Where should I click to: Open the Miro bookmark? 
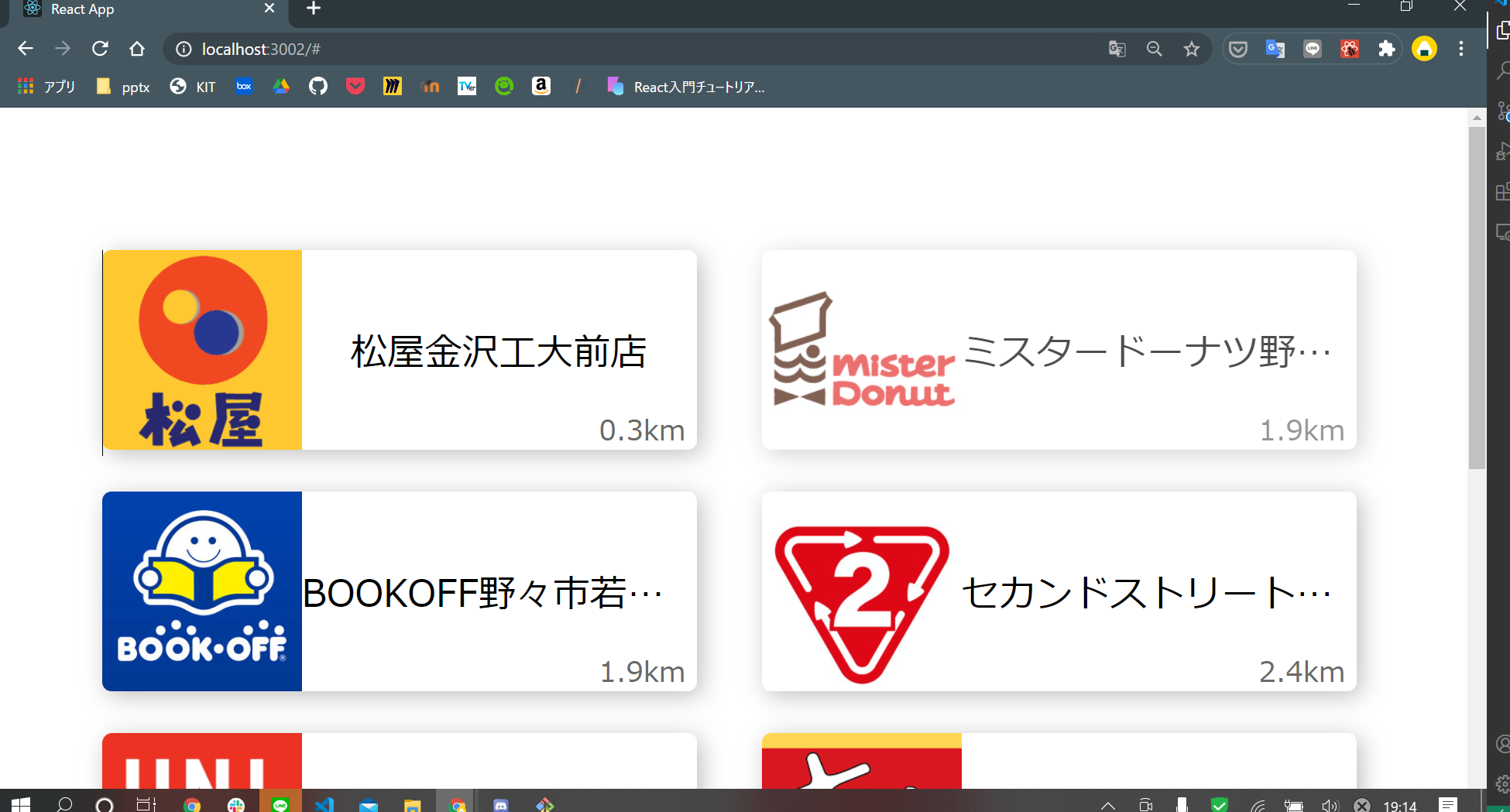pyautogui.click(x=393, y=87)
